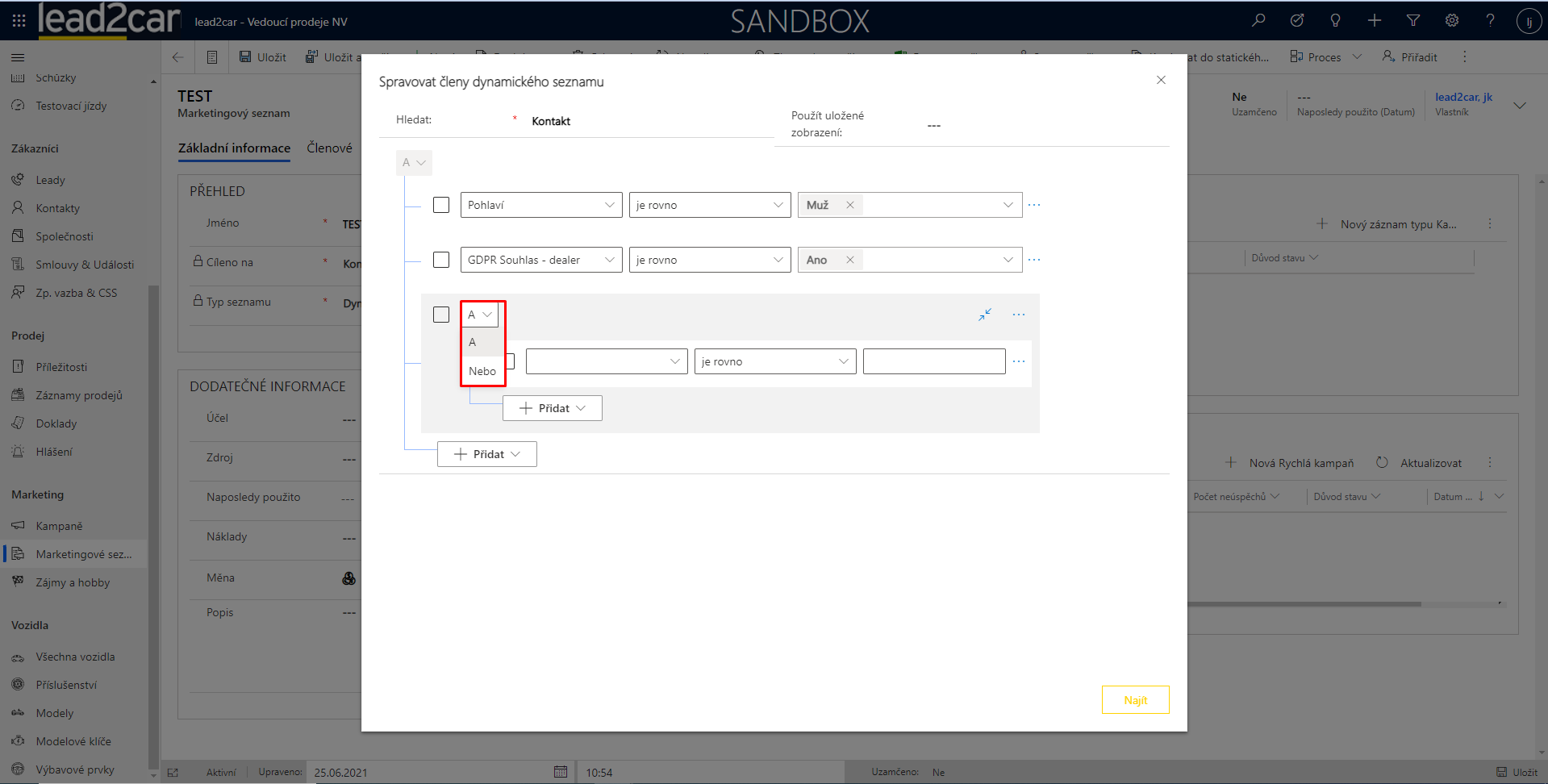Switch to the Členové tab
The image size is (1548, 784).
(329, 148)
